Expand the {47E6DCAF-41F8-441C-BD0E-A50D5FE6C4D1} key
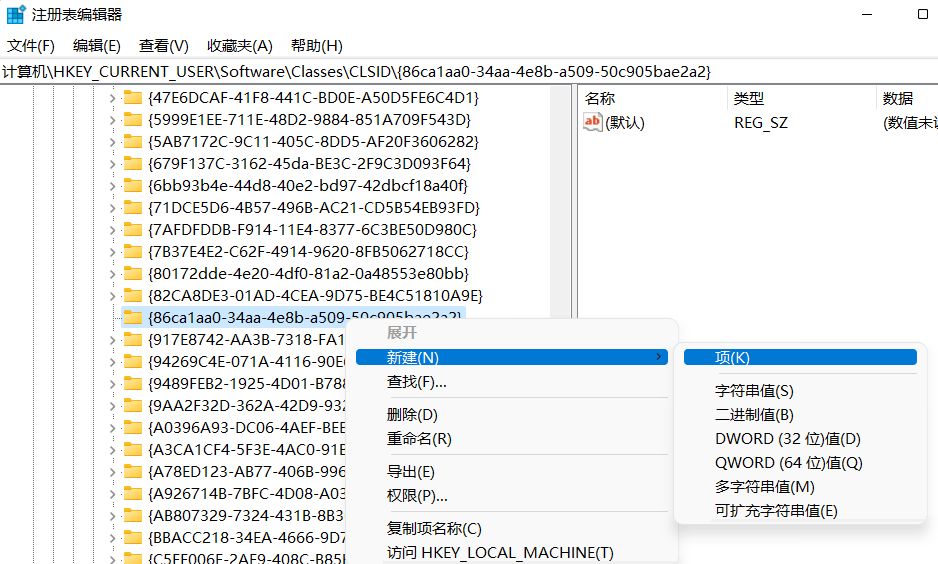Image resolution: width=938 pixels, height=564 pixels. click(112, 97)
